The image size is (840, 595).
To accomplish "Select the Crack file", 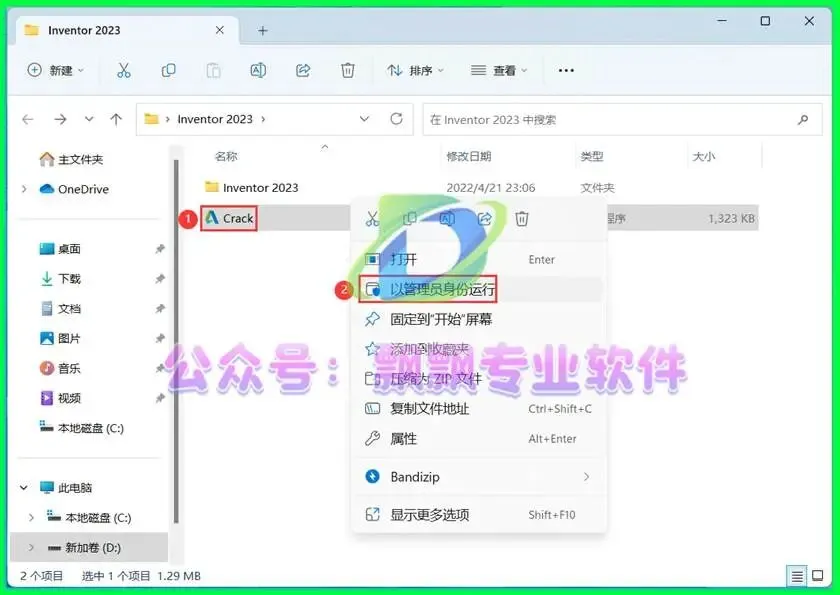I will 229,218.
